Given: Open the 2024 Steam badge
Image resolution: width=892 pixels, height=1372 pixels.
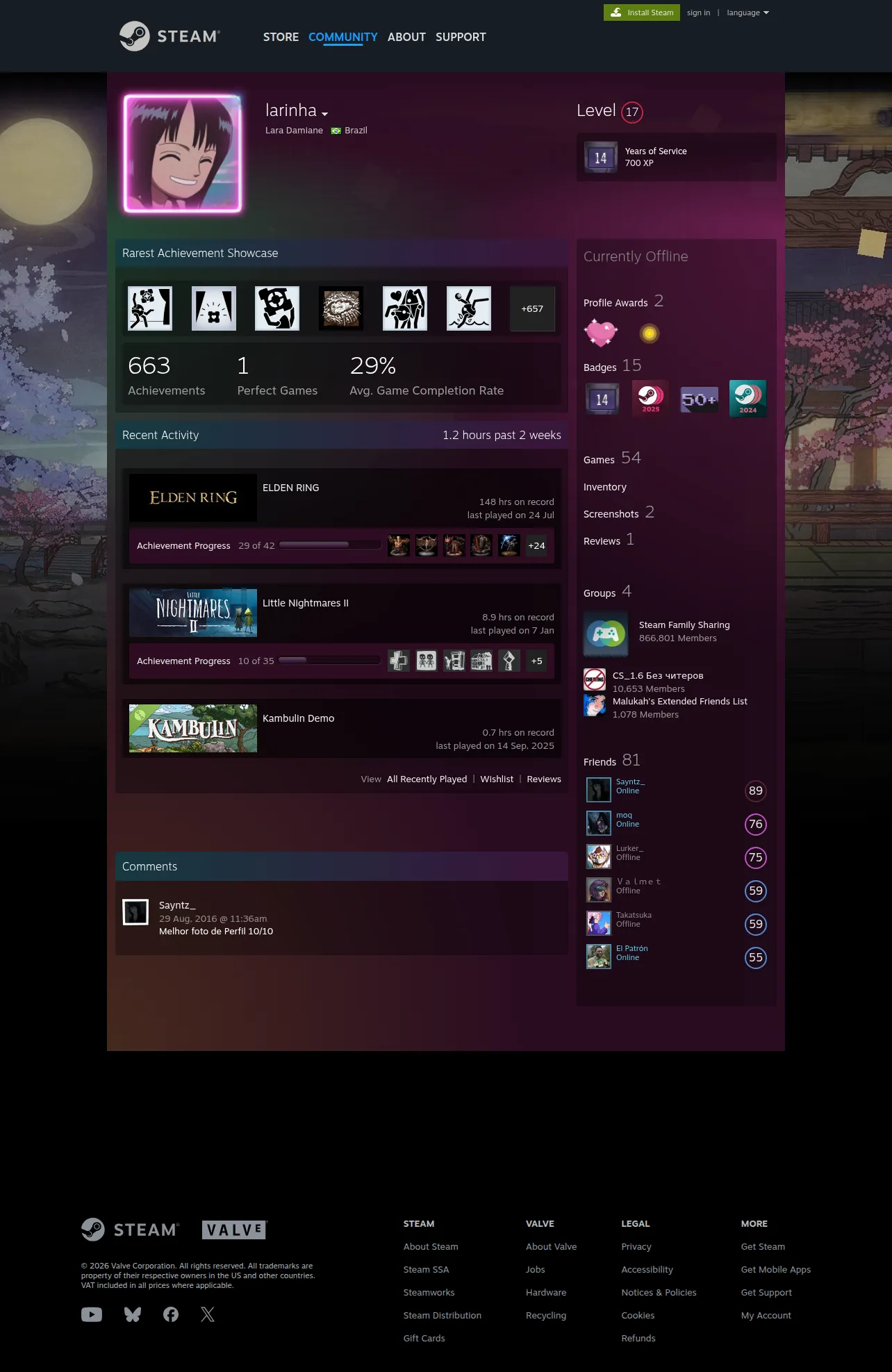Looking at the screenshot, I should click(748, 399).
